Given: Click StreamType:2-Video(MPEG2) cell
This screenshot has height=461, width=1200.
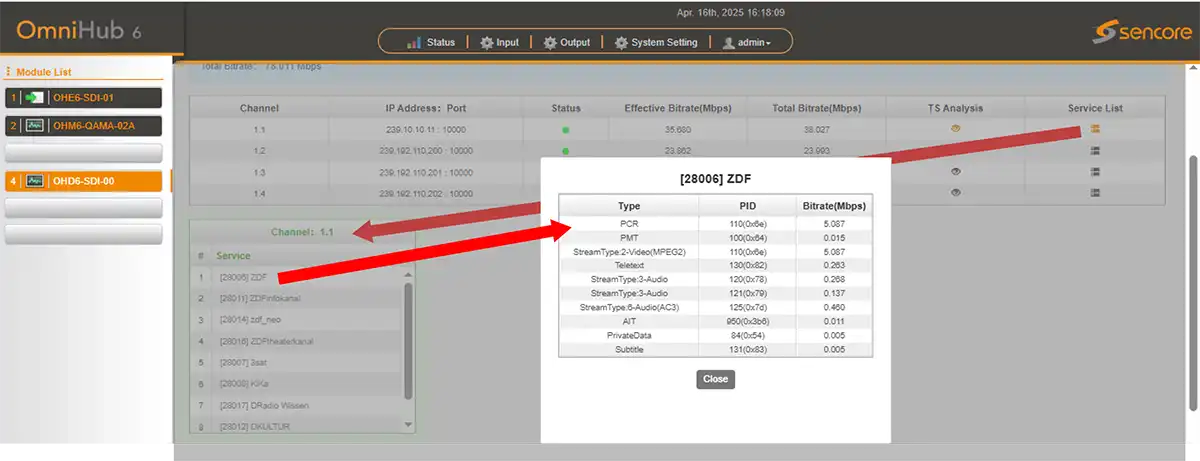Looking at the screenshot, I should (629, 252).
